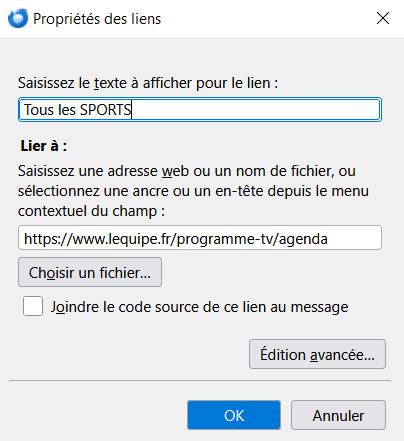
Task: Click the 'Propriétés des liens' window title
Action: (97, 19)
